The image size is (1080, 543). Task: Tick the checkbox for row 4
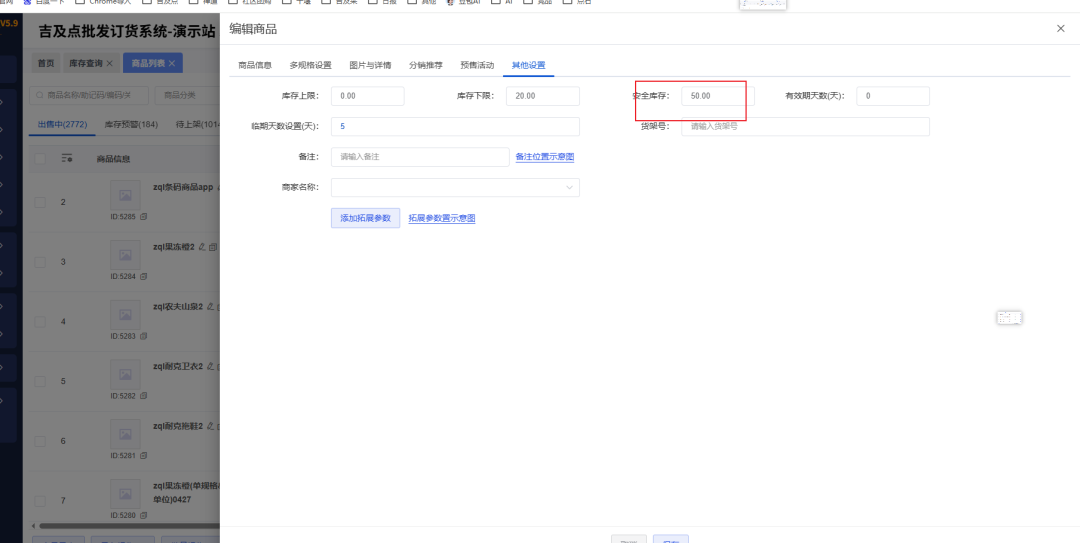click(x=40, y=321)
